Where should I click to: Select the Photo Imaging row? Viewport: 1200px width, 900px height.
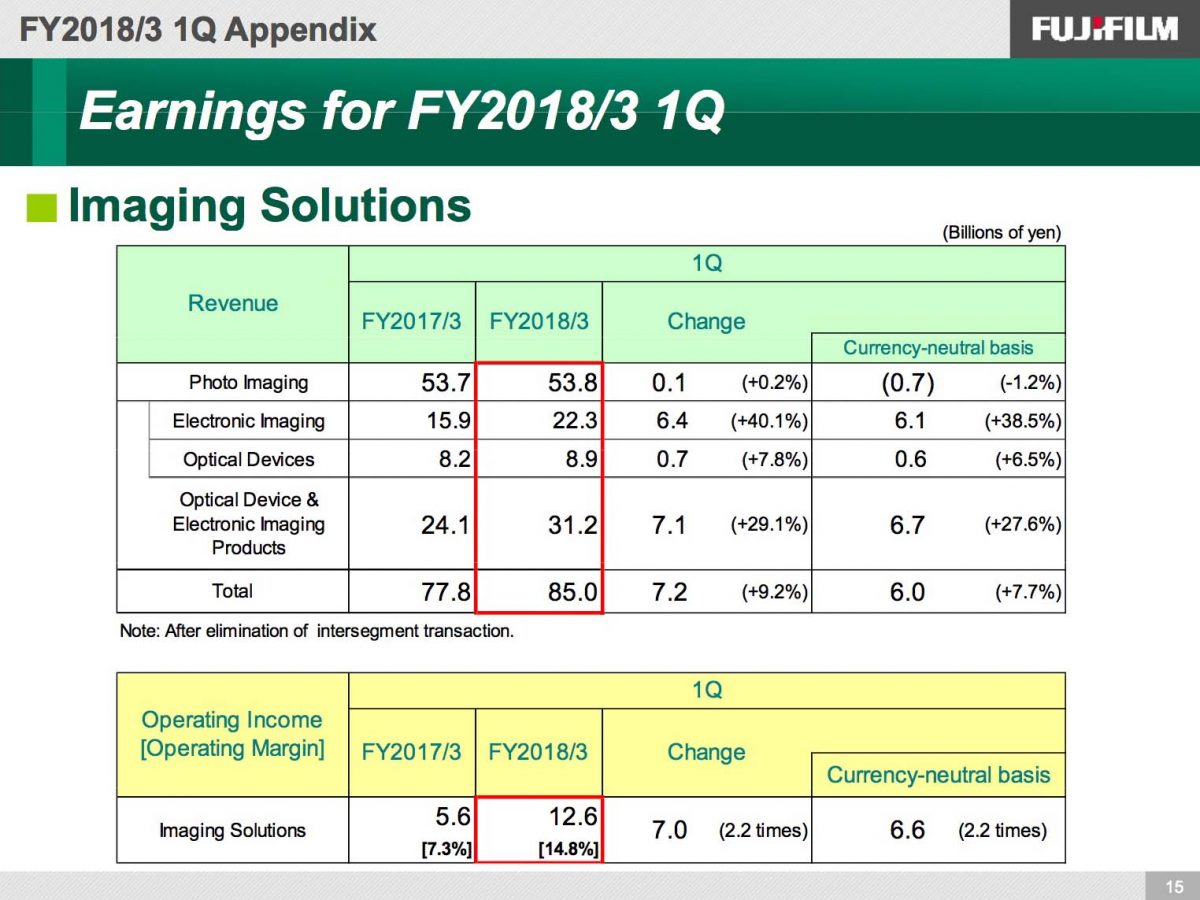pyautogui.click(x=246, y=382)
